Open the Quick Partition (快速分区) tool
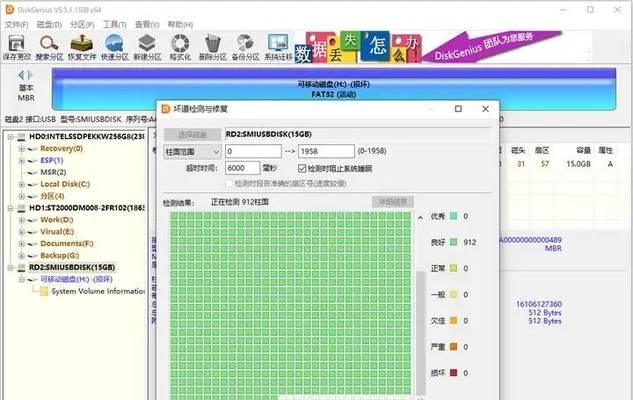The width and height of the screenshot is (633, 400). [114, 48]
